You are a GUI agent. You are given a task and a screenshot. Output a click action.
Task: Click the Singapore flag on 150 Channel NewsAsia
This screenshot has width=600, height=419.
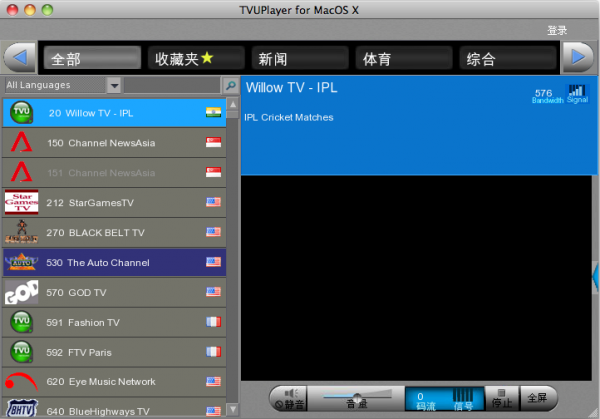(214, 142)
